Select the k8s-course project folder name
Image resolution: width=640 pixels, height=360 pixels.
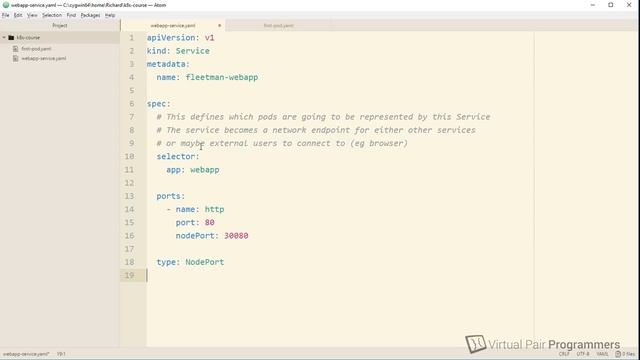click(28, 38)
